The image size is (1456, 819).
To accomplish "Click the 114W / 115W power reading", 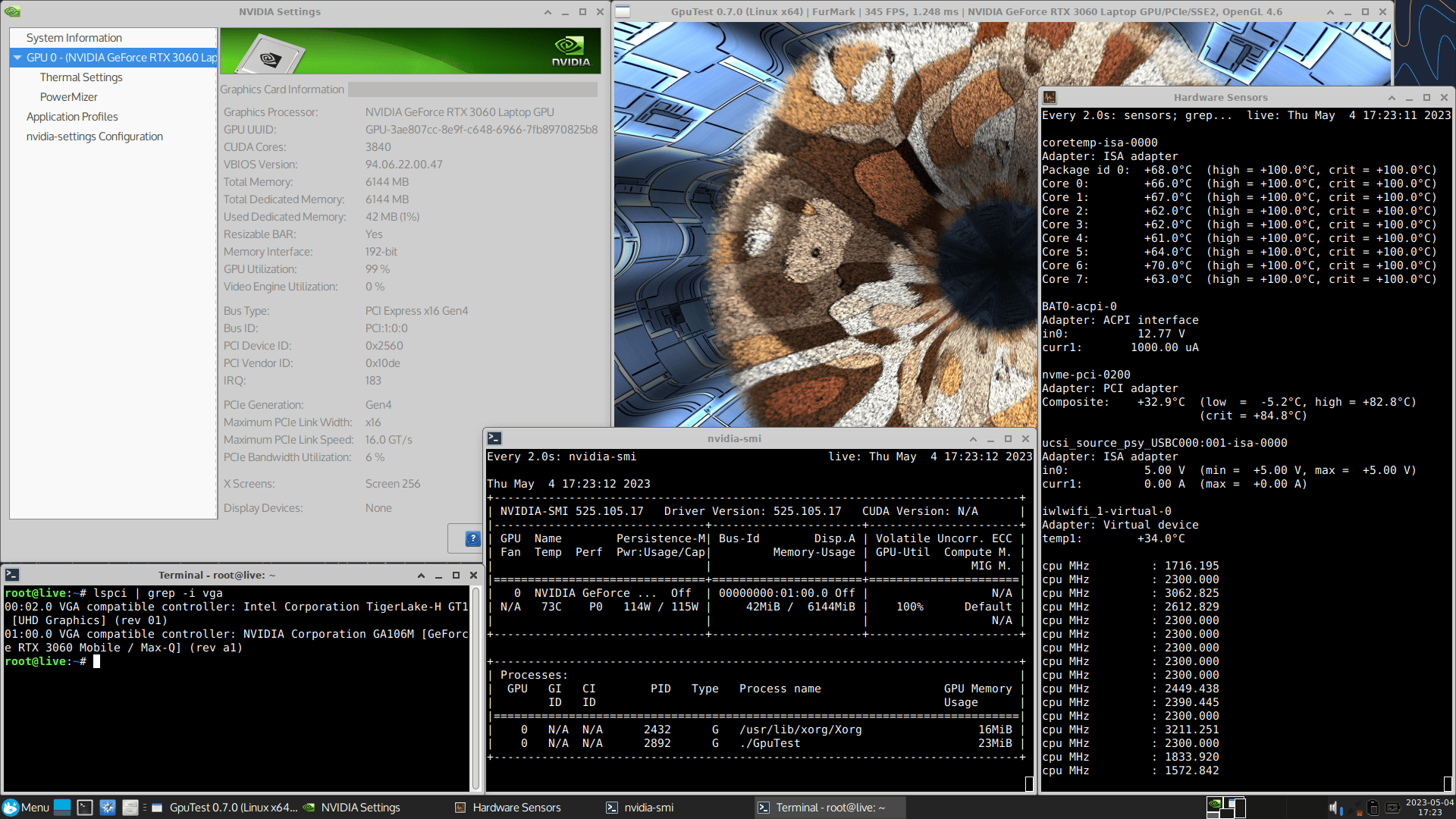I will point(661,607).
